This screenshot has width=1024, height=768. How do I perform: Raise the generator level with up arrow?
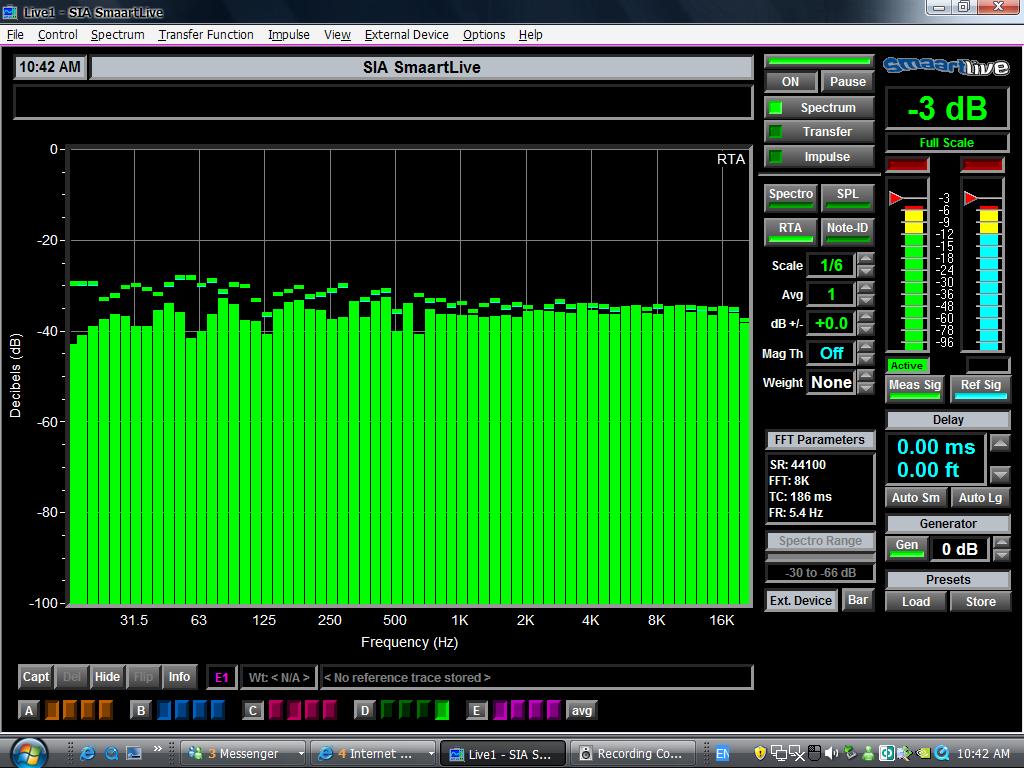[1001, 543]
